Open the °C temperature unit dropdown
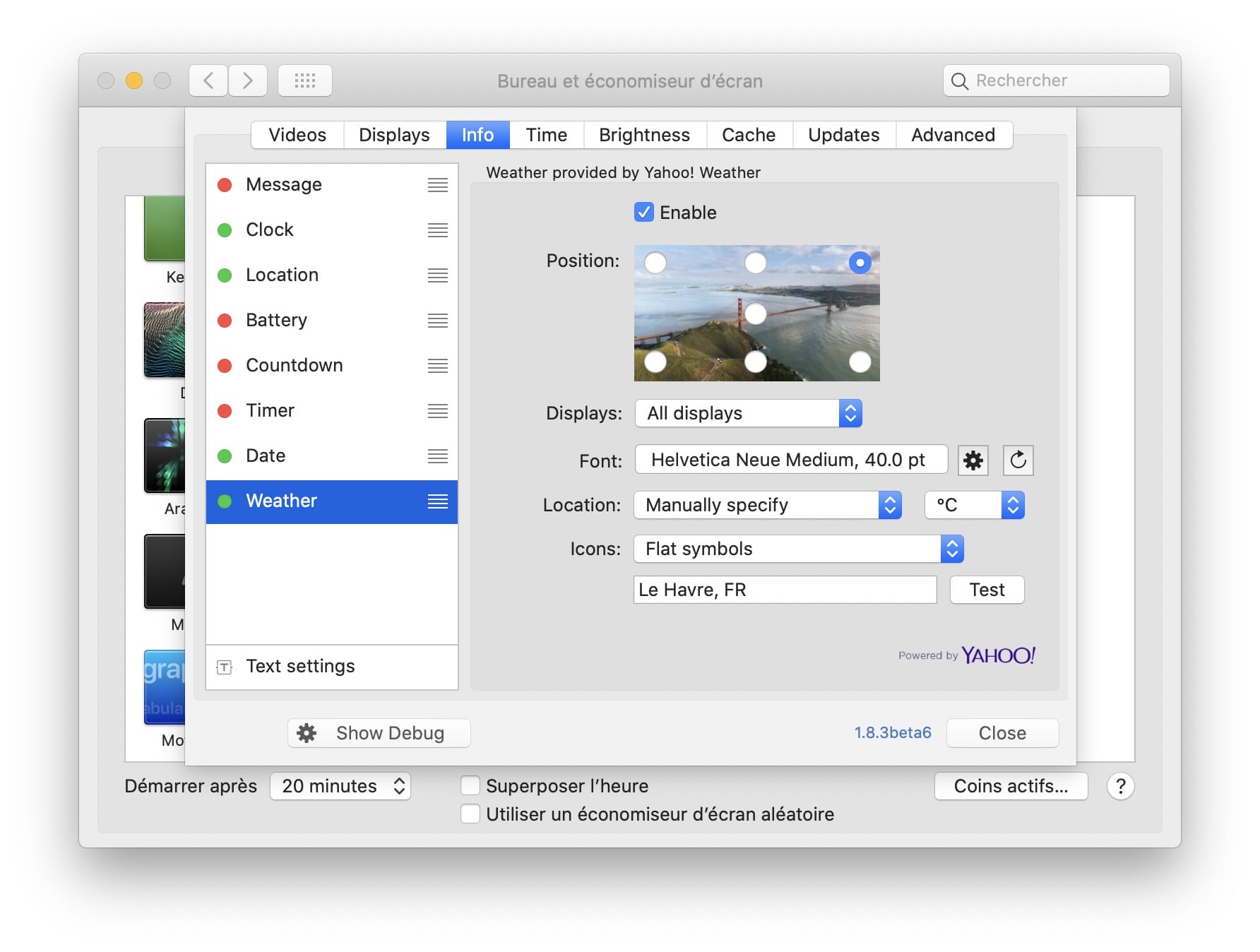This screenshot has width=1260, height=952. 975,505
